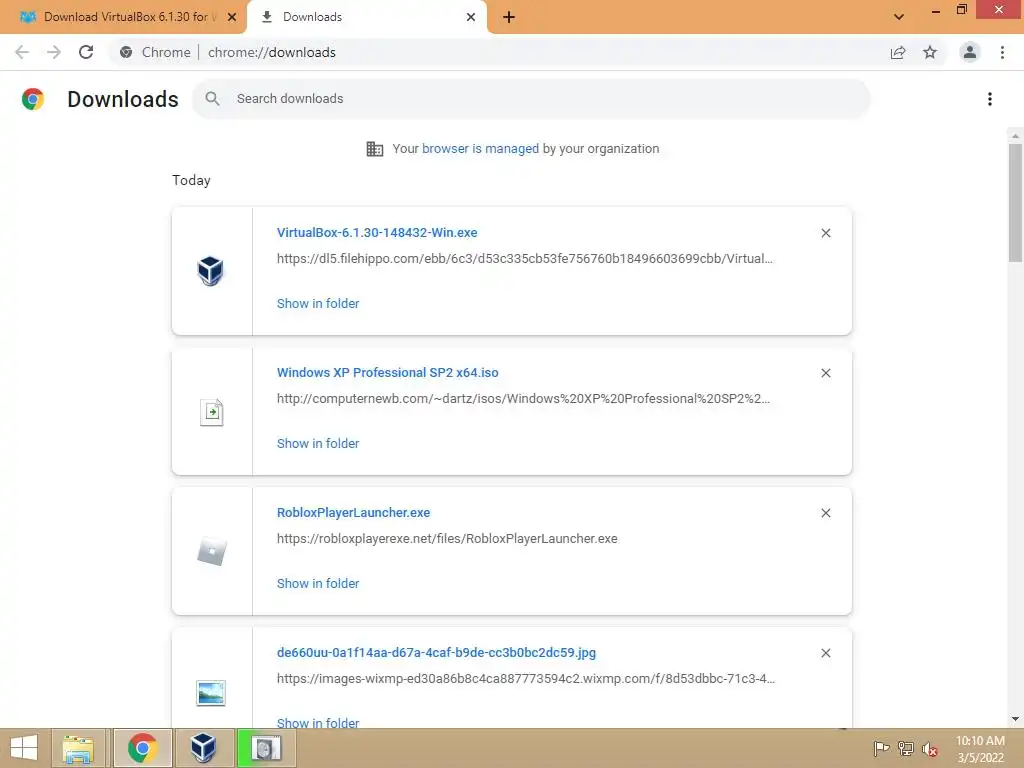This screenshot has width=1024, height=768.
Task: Click the Windows XP ISO file icon
Action: [x=211, y=412]
